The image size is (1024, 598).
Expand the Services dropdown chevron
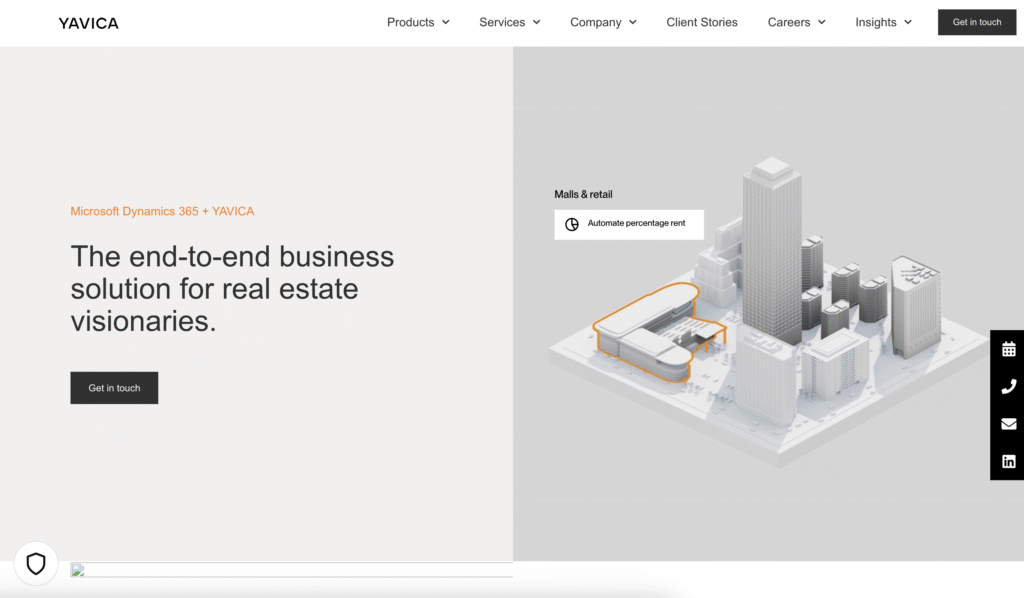[x=537, y=22]
